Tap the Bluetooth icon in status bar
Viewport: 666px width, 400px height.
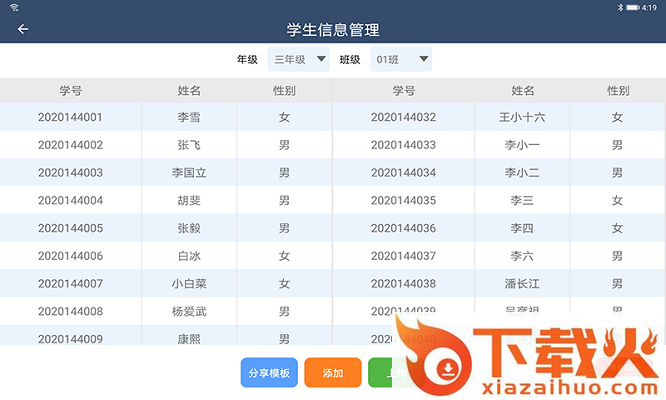(x=620, y=7)
